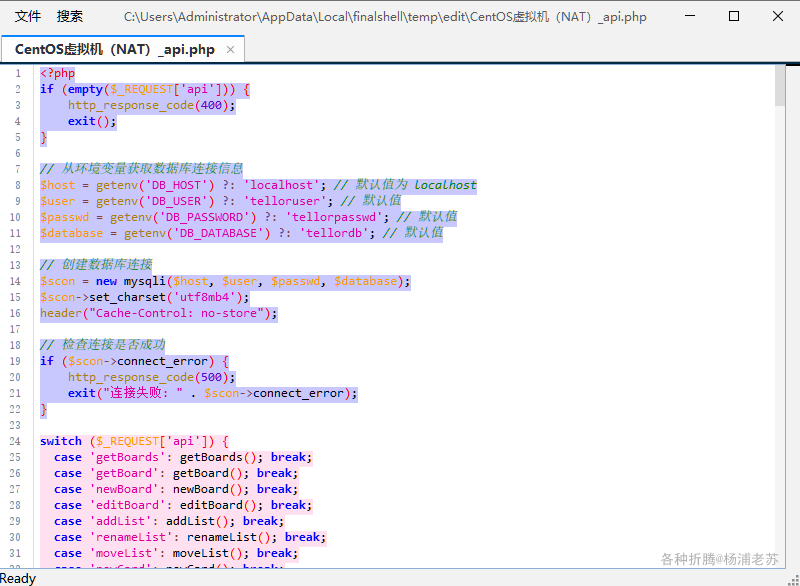The height and width of the screenshot is (586, 800).
Task: Click the comment '检查连接是否成功'
Action: (114, 345)
